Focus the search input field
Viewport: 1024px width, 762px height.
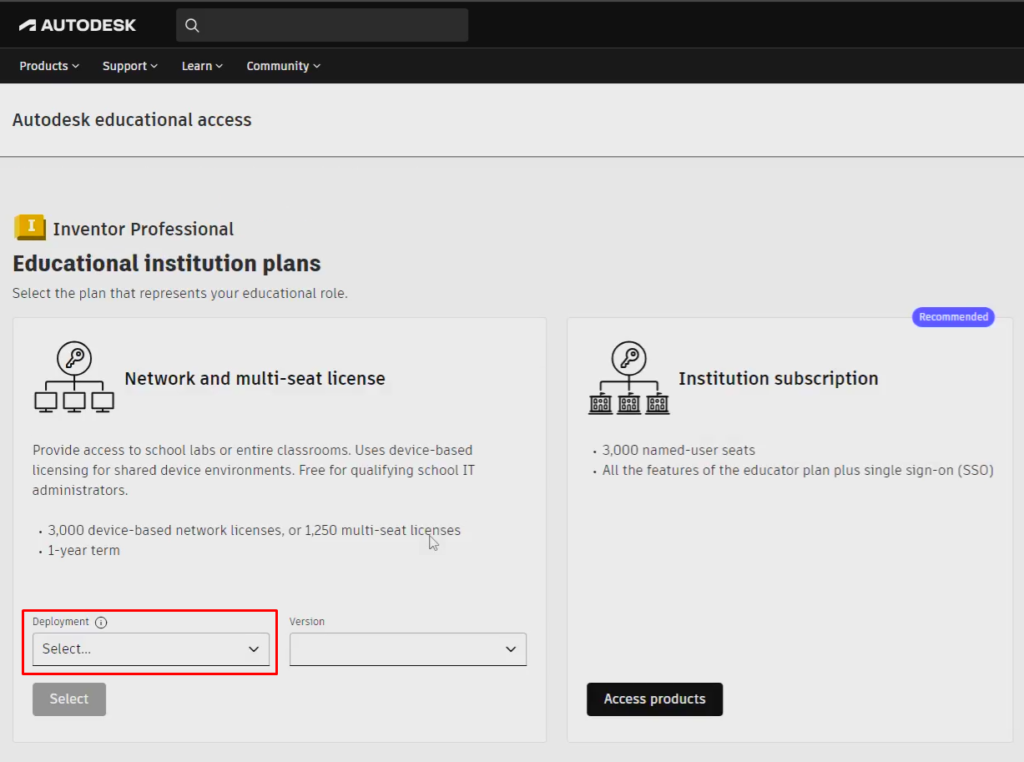[322, 25]
